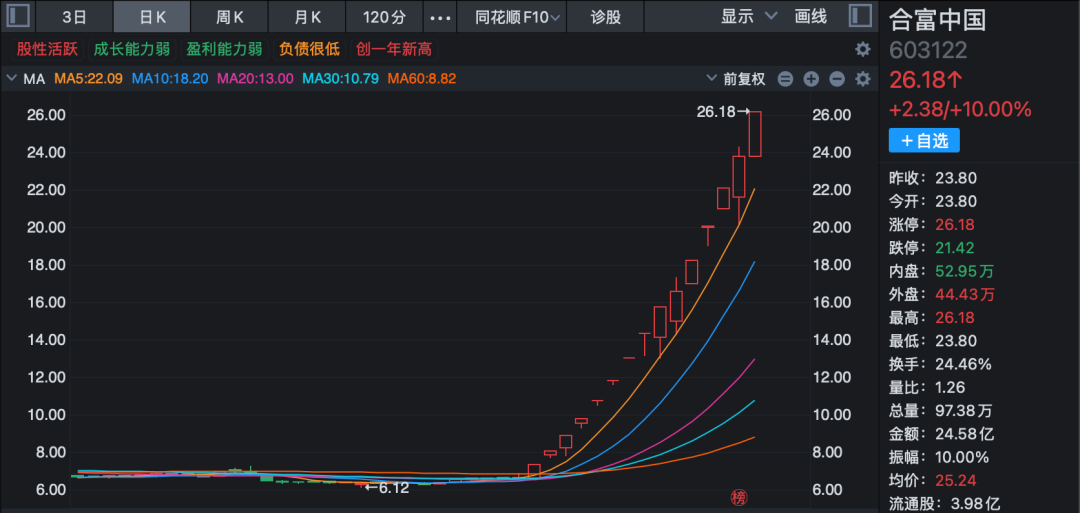Open chart settings gear in MA row
Viewport: 1080px width, 513px height.
coord(862,79)
